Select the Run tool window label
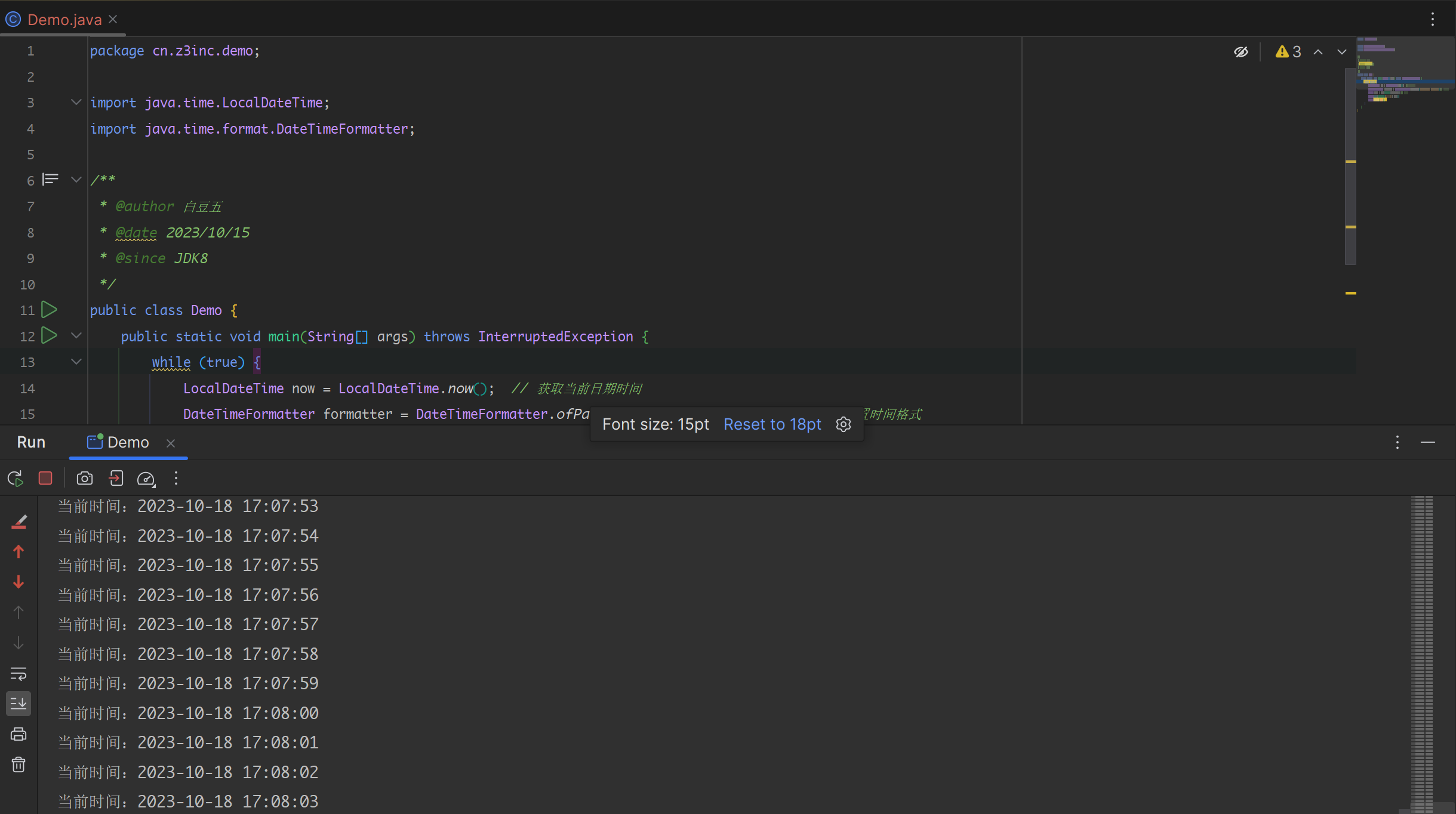Viewport: 1456px width, 814px height. coord(31,442)
